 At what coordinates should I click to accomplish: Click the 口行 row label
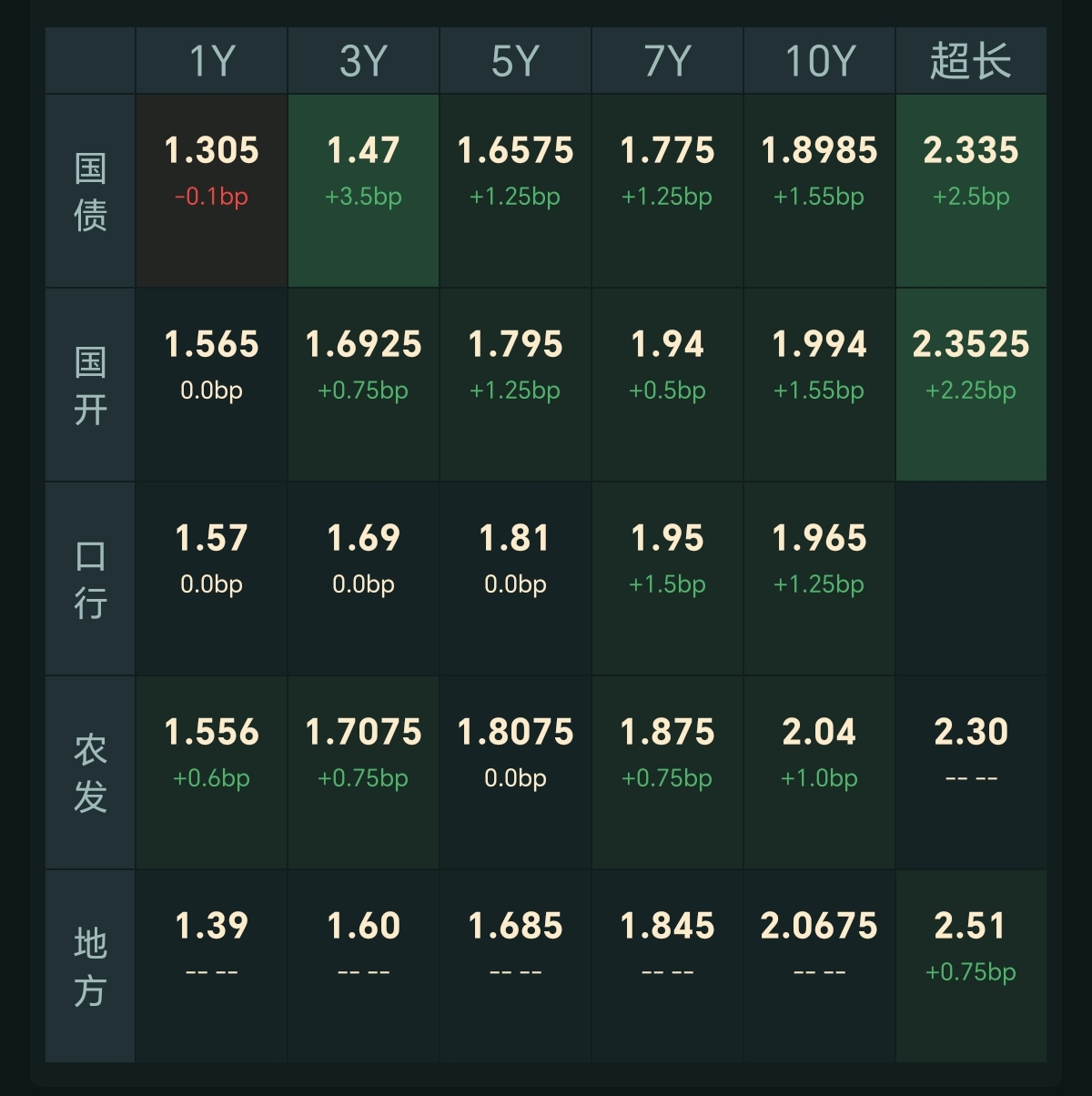click(x=90, y=579)
